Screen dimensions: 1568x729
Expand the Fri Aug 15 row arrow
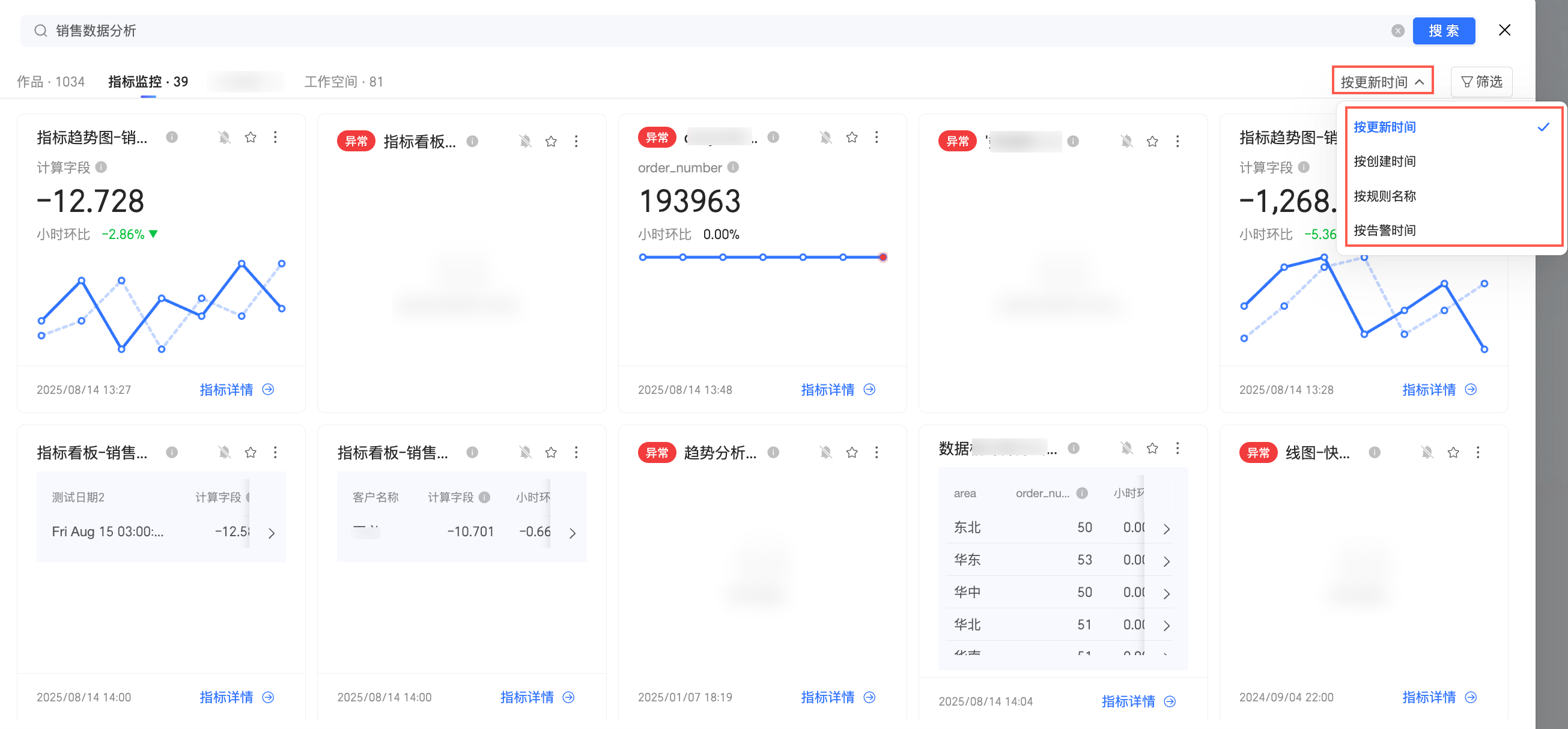point(272,533)
